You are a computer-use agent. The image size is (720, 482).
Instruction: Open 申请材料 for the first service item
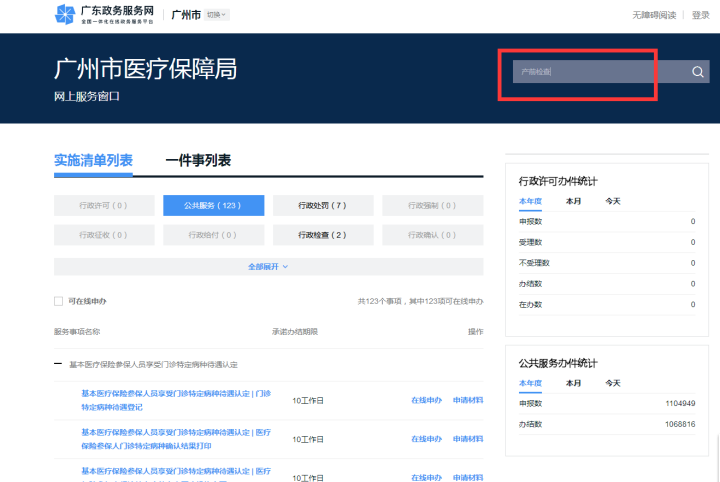click(x=467, y=400)
